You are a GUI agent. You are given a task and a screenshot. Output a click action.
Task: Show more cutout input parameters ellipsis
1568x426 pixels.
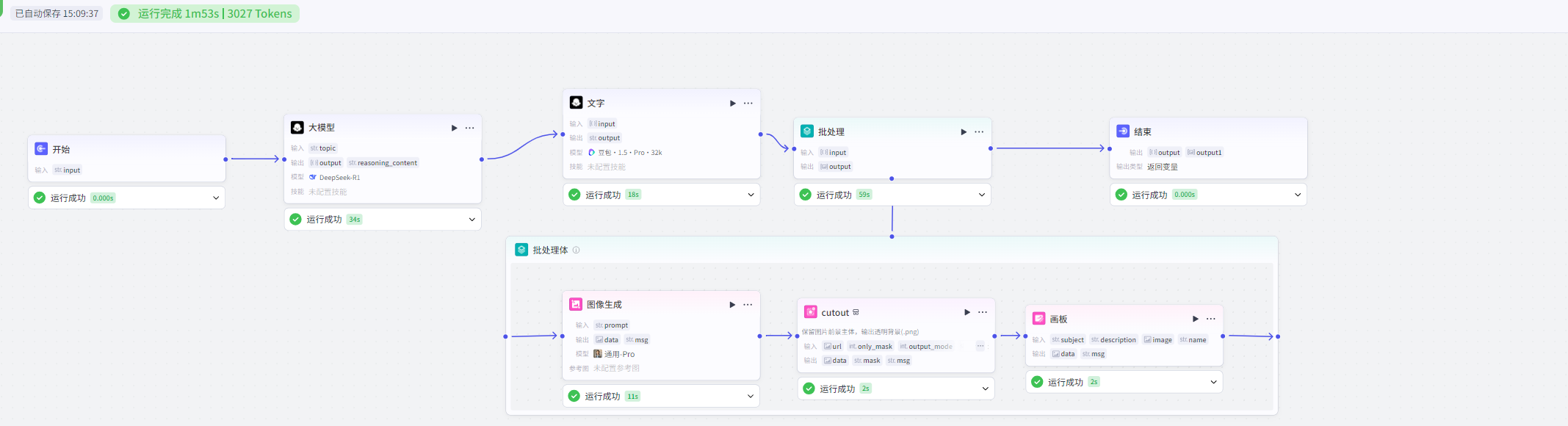click(x=980, y=346)
